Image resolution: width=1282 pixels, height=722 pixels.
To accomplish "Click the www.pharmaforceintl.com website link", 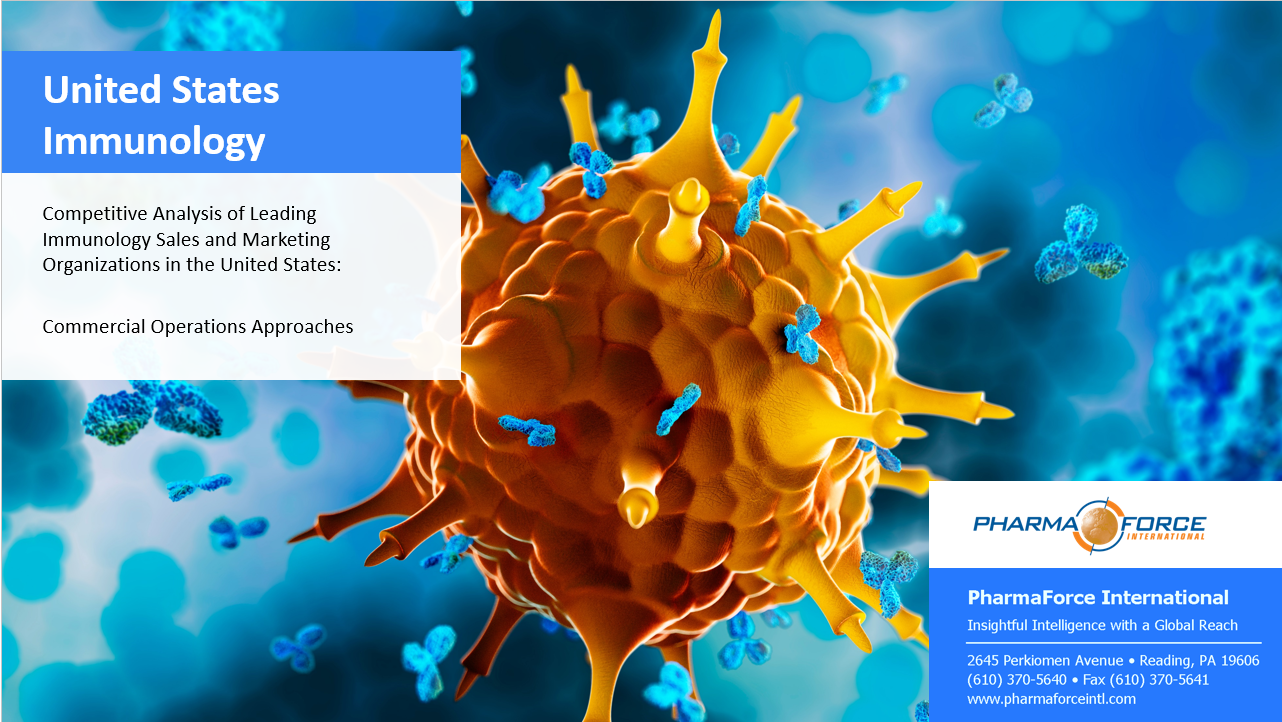I will [1051, 699].
